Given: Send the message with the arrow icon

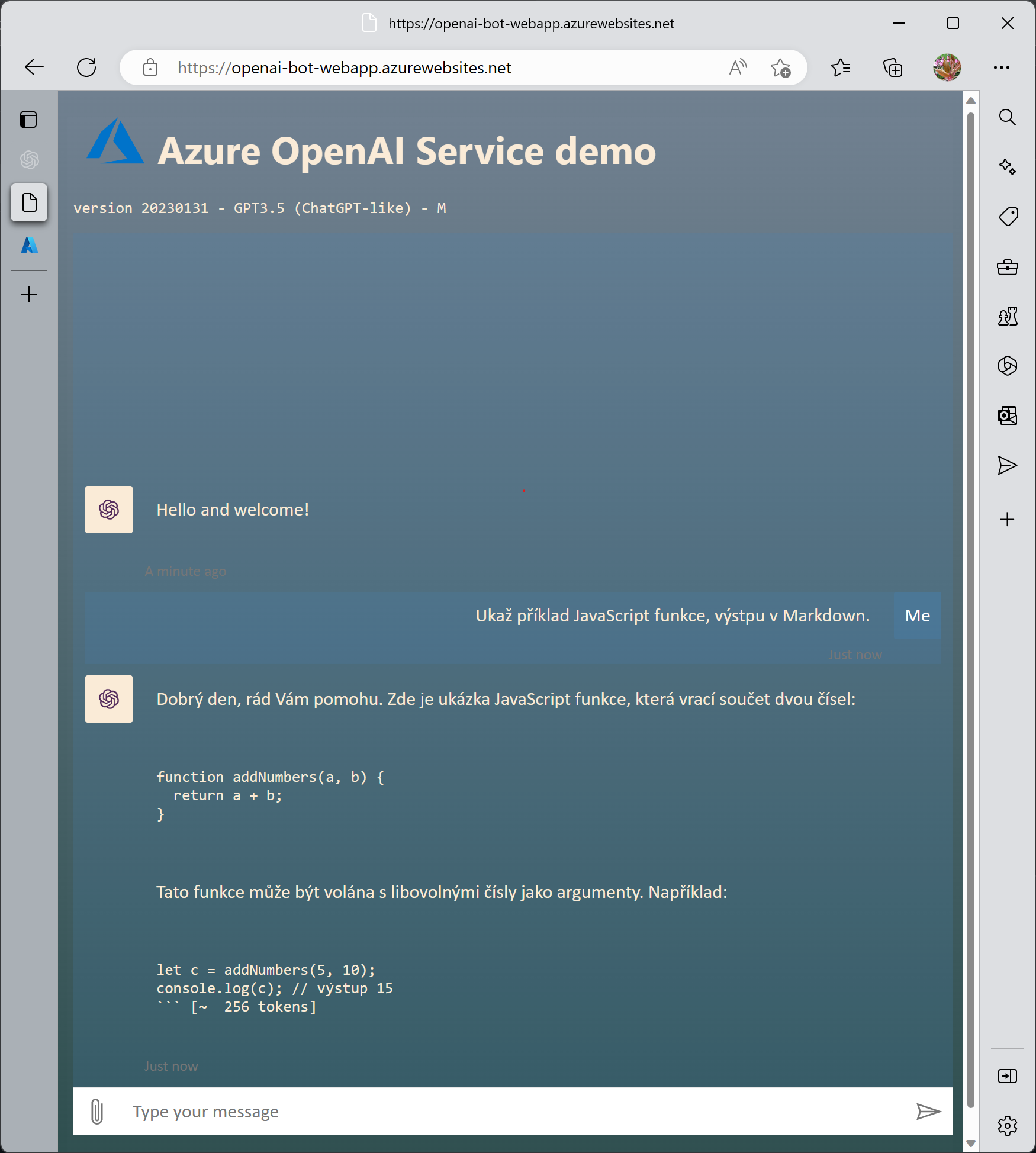Looking at the screenshot, I should point(928,1112).
